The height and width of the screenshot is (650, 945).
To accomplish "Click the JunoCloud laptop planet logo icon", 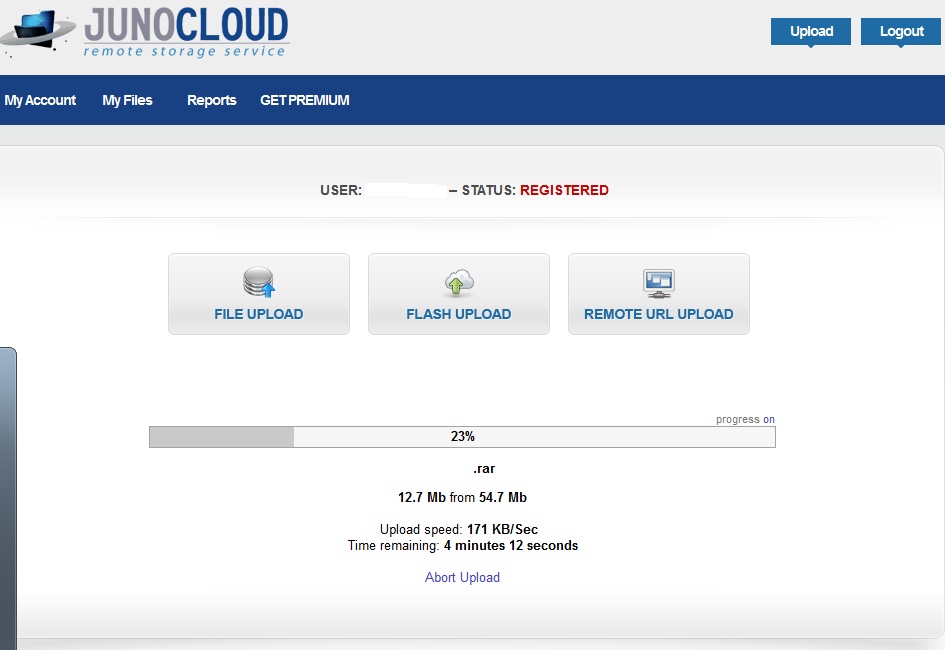I will [38, 32].
